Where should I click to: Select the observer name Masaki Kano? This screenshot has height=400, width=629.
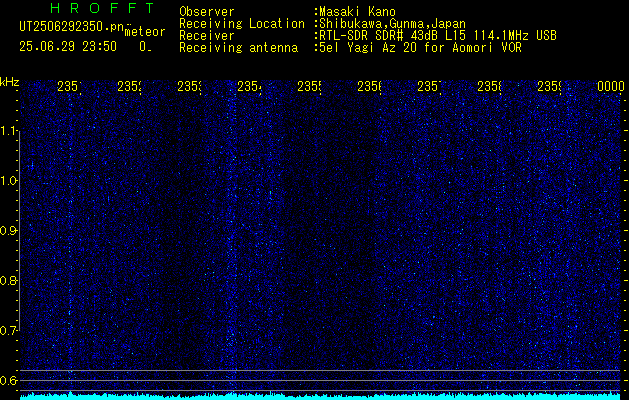[357, 12]
